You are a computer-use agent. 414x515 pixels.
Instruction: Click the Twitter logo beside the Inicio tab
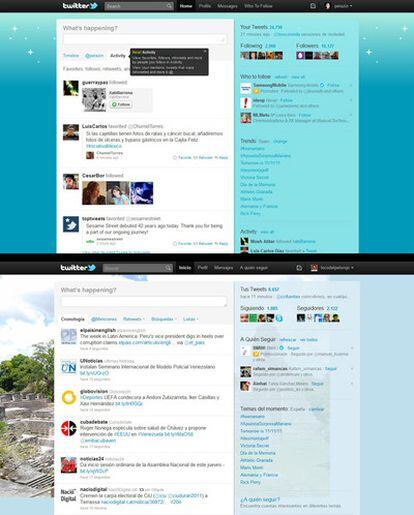tap(78, 268)
